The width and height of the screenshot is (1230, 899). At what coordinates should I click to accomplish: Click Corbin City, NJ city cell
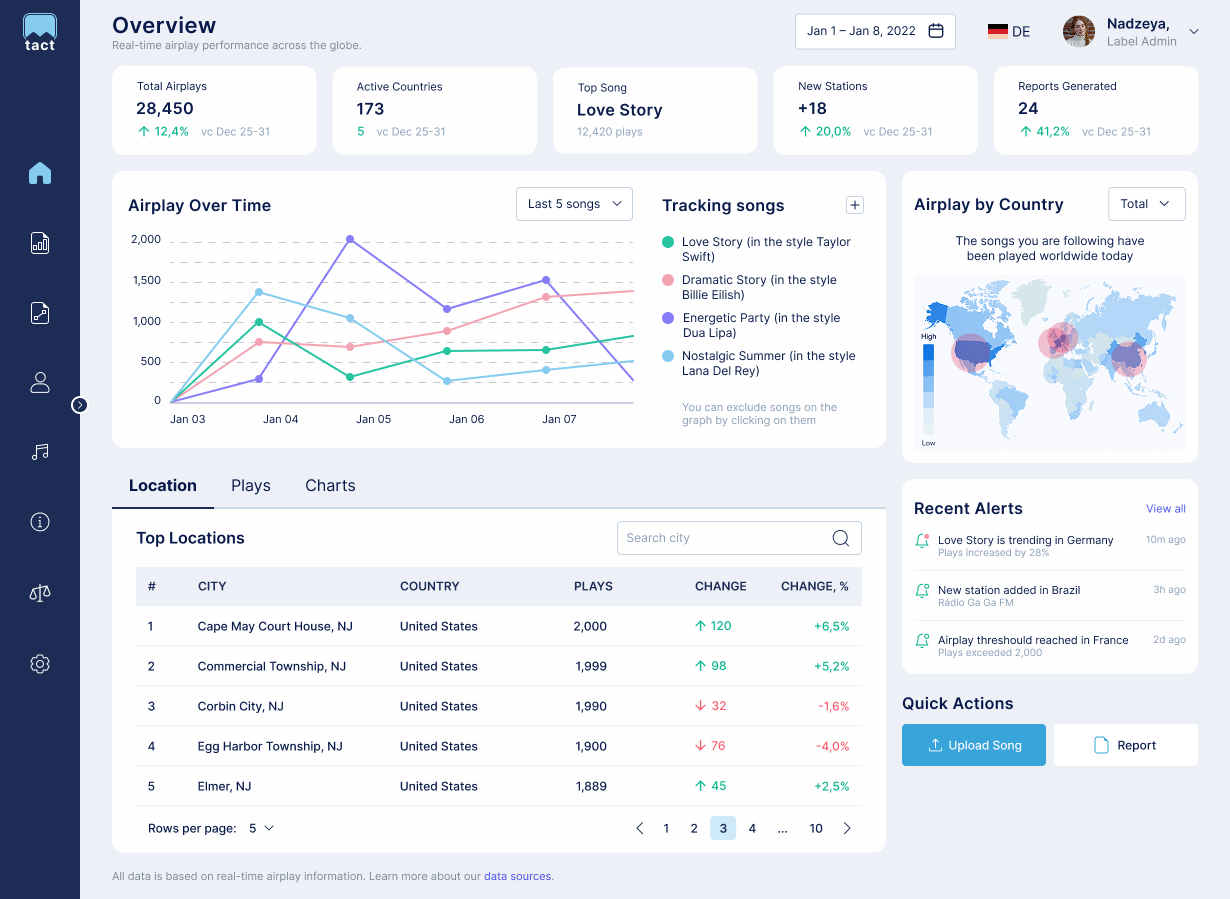coord(241,706)
